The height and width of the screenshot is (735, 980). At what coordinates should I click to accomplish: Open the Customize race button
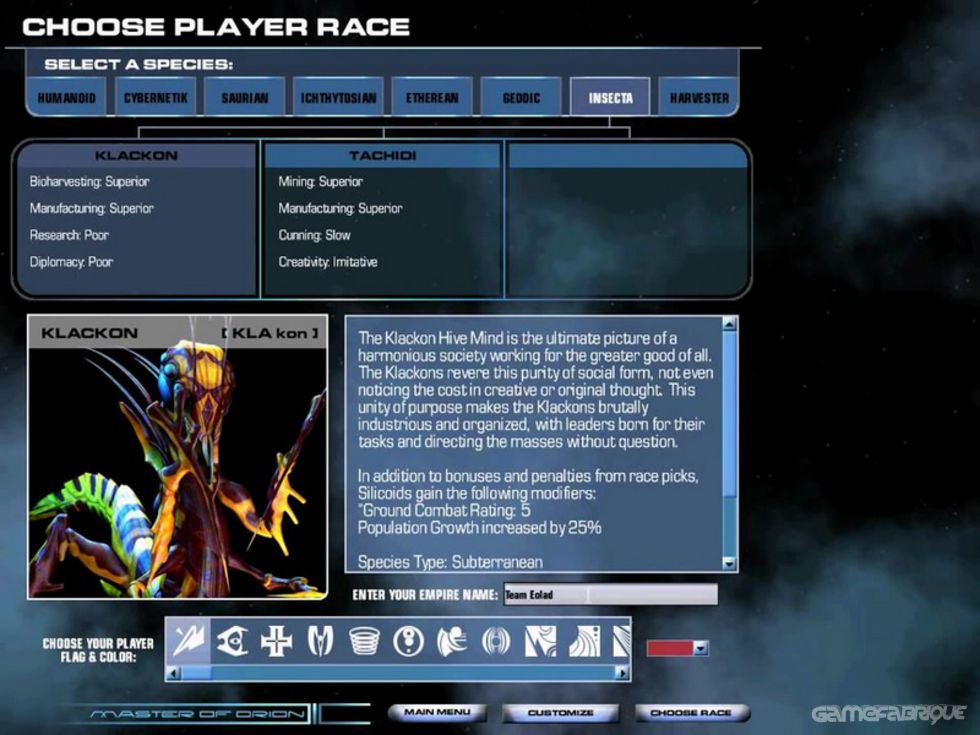[561, 712]
